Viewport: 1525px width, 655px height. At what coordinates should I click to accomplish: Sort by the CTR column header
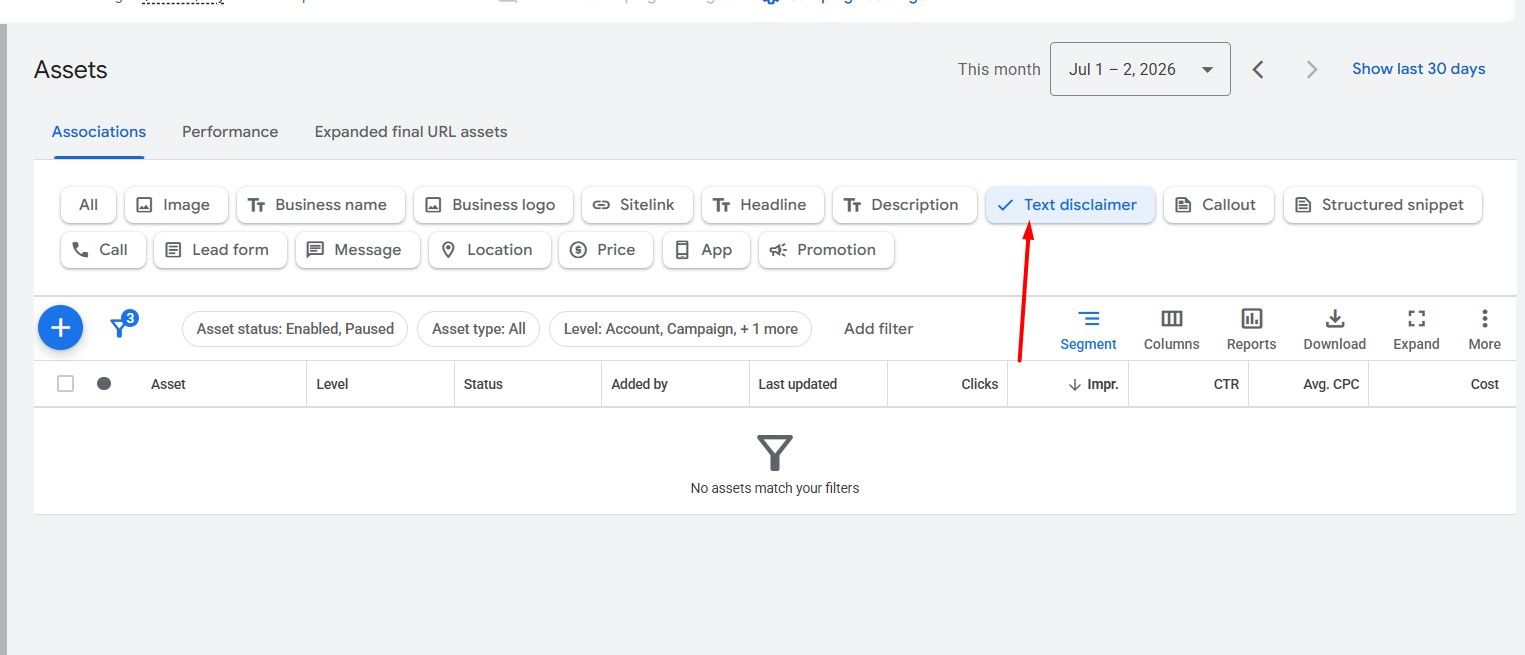(x=1226, y=384)
